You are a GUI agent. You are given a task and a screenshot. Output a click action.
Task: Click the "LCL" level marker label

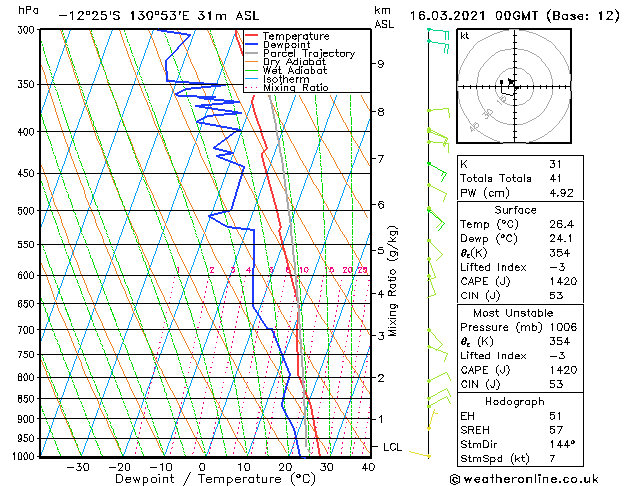[x=392, y=447]
